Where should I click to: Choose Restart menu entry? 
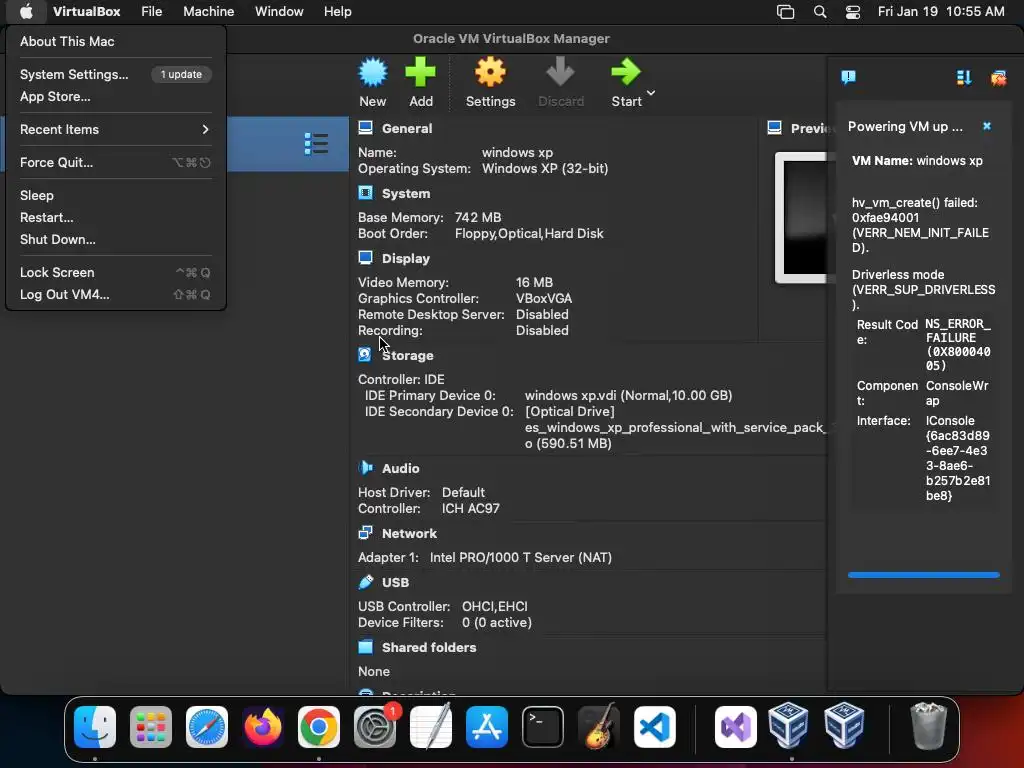point(116,217)
